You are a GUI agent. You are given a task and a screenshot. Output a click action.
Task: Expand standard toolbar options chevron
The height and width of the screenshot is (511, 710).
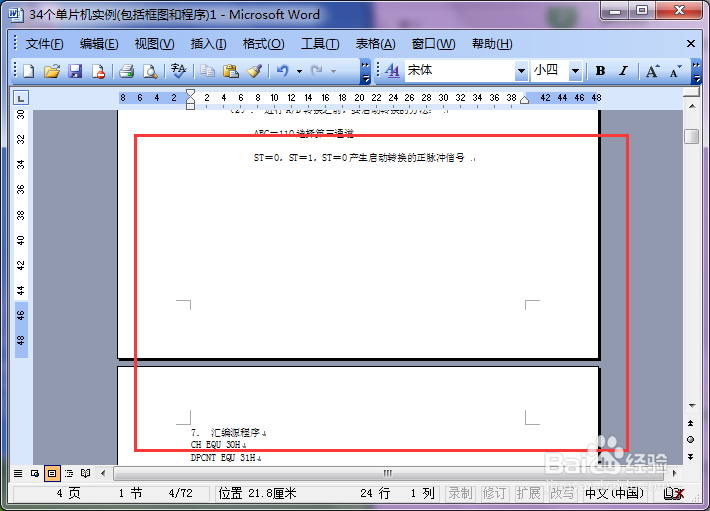click(x=365, y=72)
